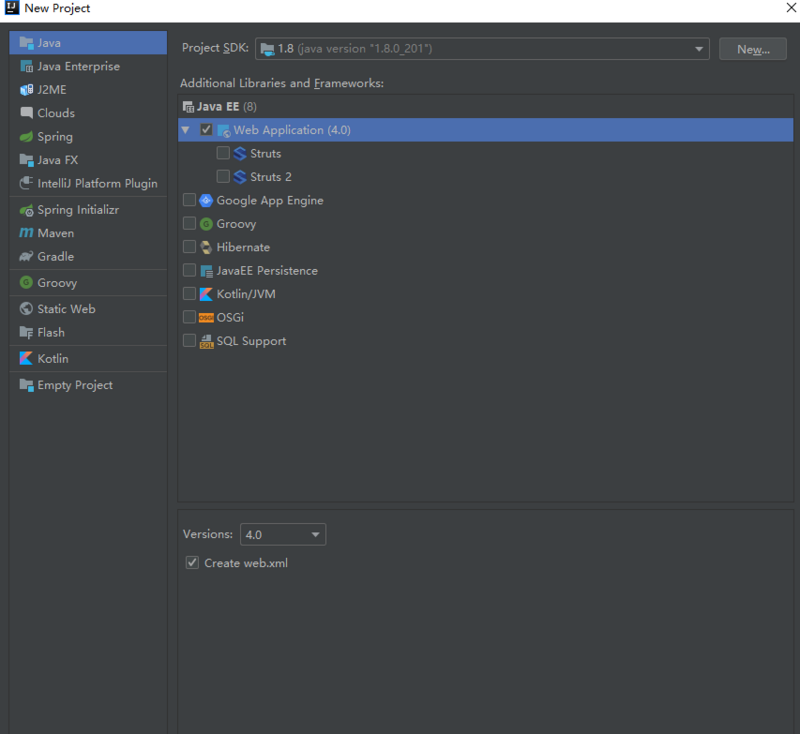Enable the Struts checkbox
Image resolution: width=800 pixels, height=734 pixels.
coord(223,153)
